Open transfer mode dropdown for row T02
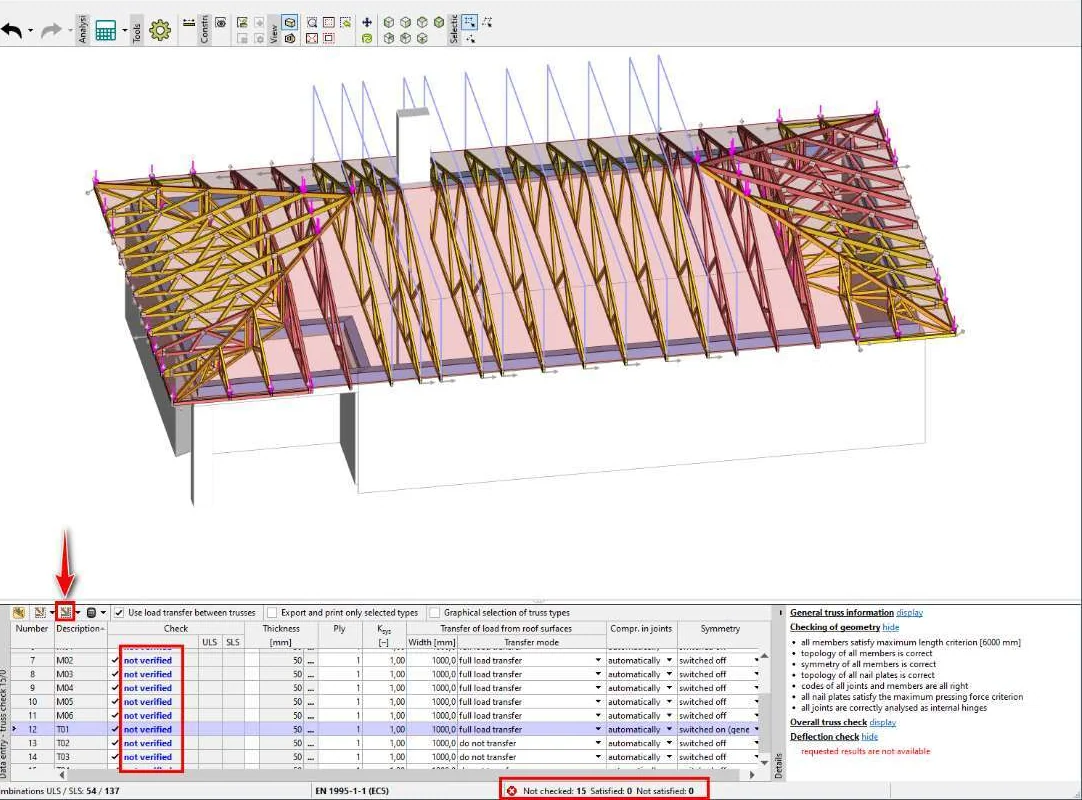1082x800 pixels. tap(598, 743)
